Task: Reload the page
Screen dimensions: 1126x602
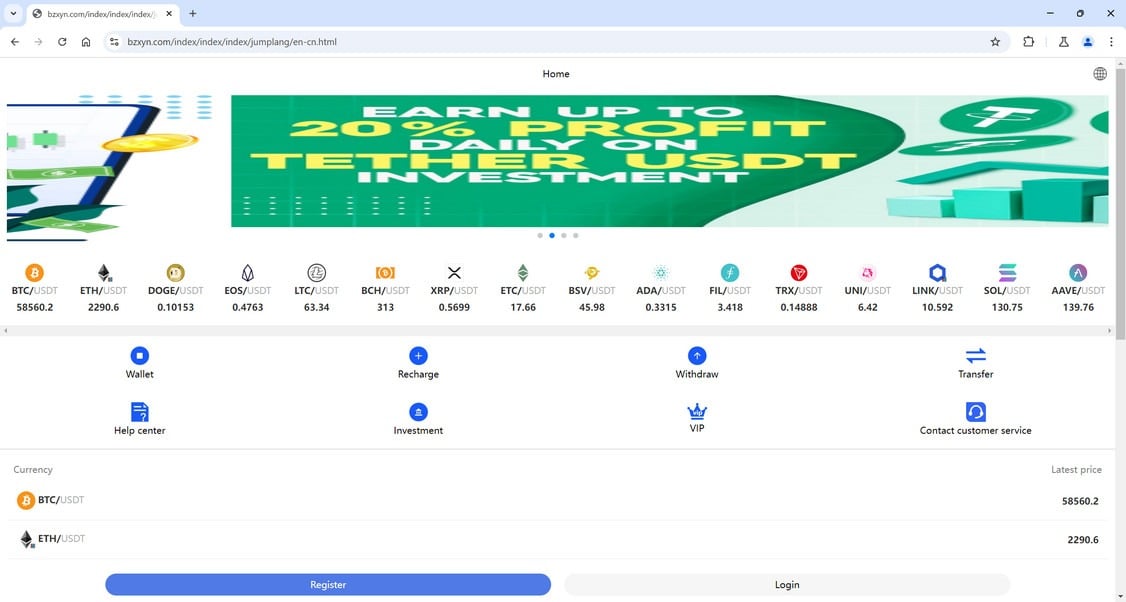Action: (x=62, y=42)
